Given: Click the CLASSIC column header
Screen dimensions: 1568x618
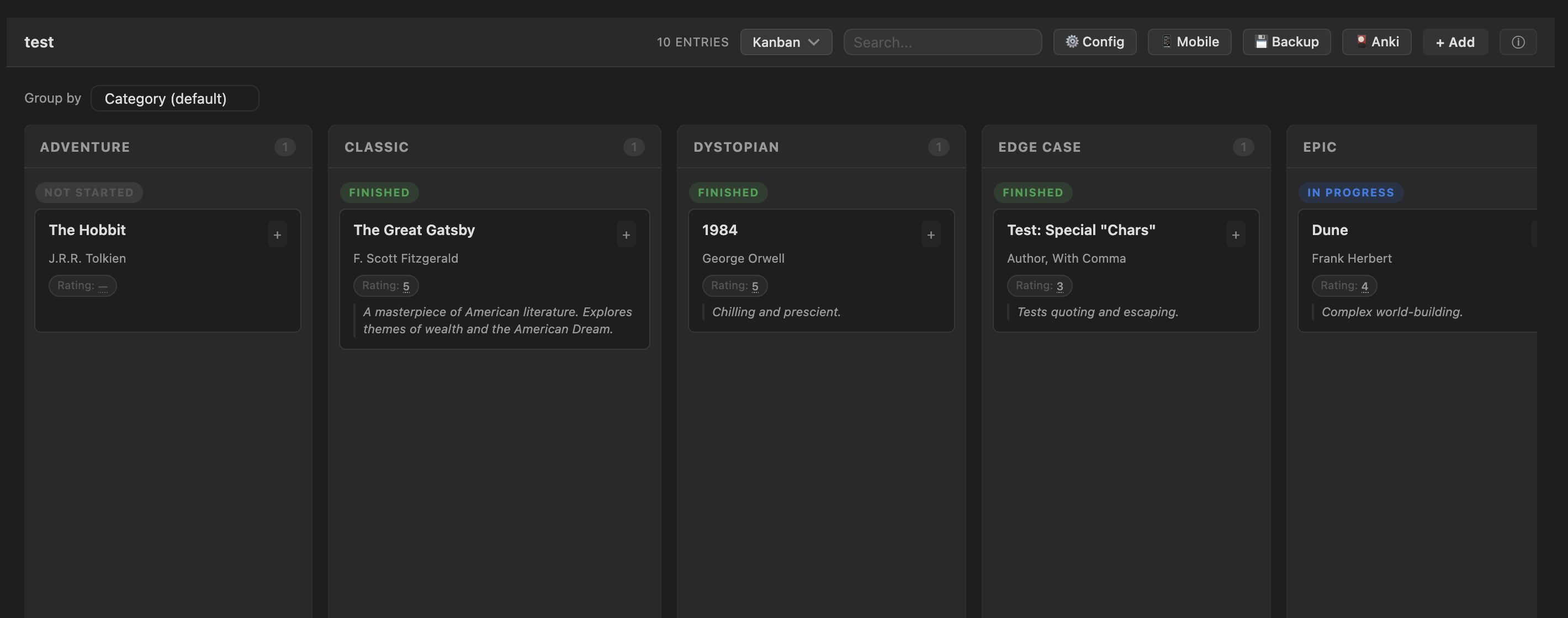Looking at the screenshot, I should 376,147.
